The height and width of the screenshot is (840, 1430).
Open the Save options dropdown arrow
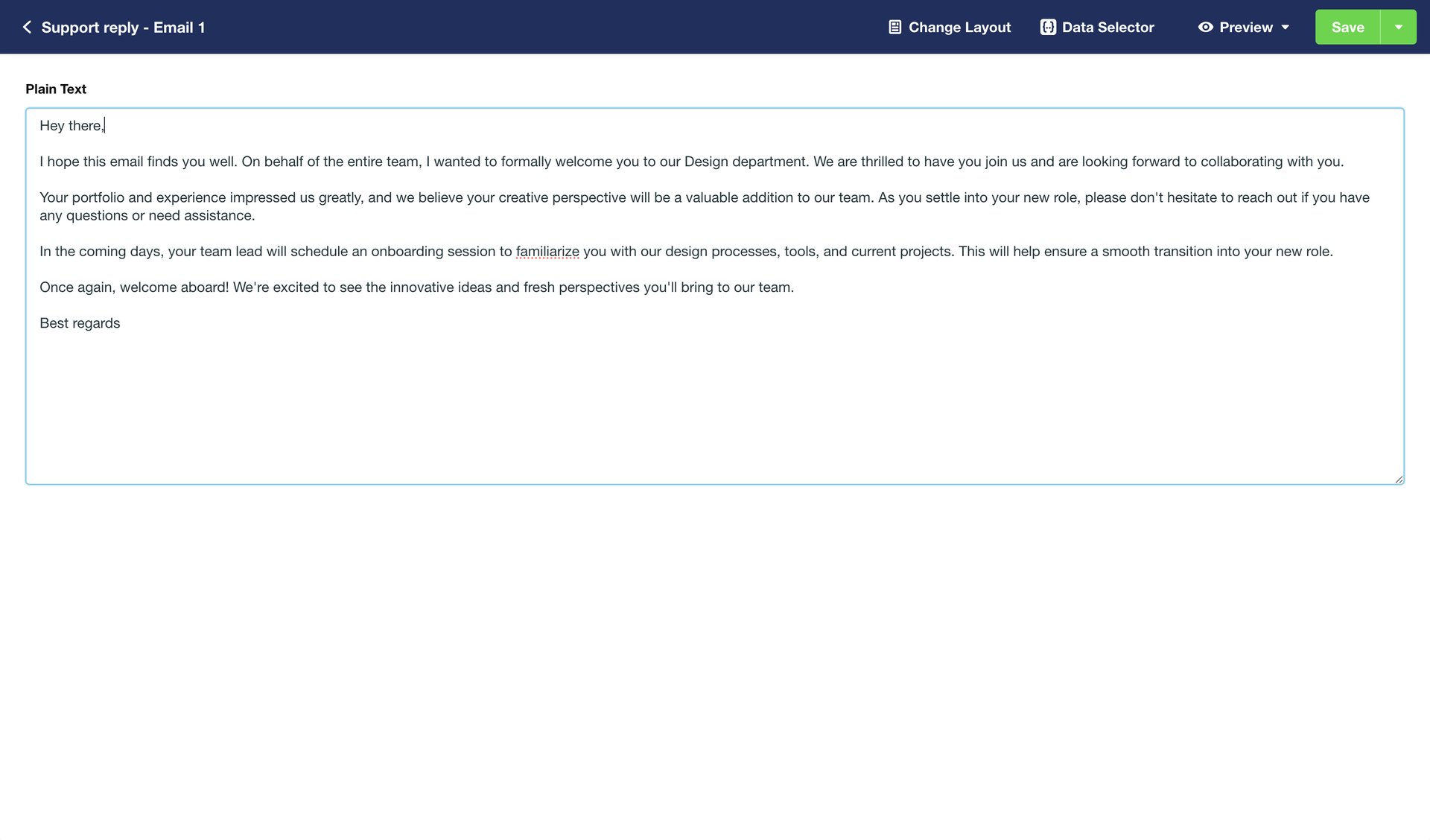1398,28
